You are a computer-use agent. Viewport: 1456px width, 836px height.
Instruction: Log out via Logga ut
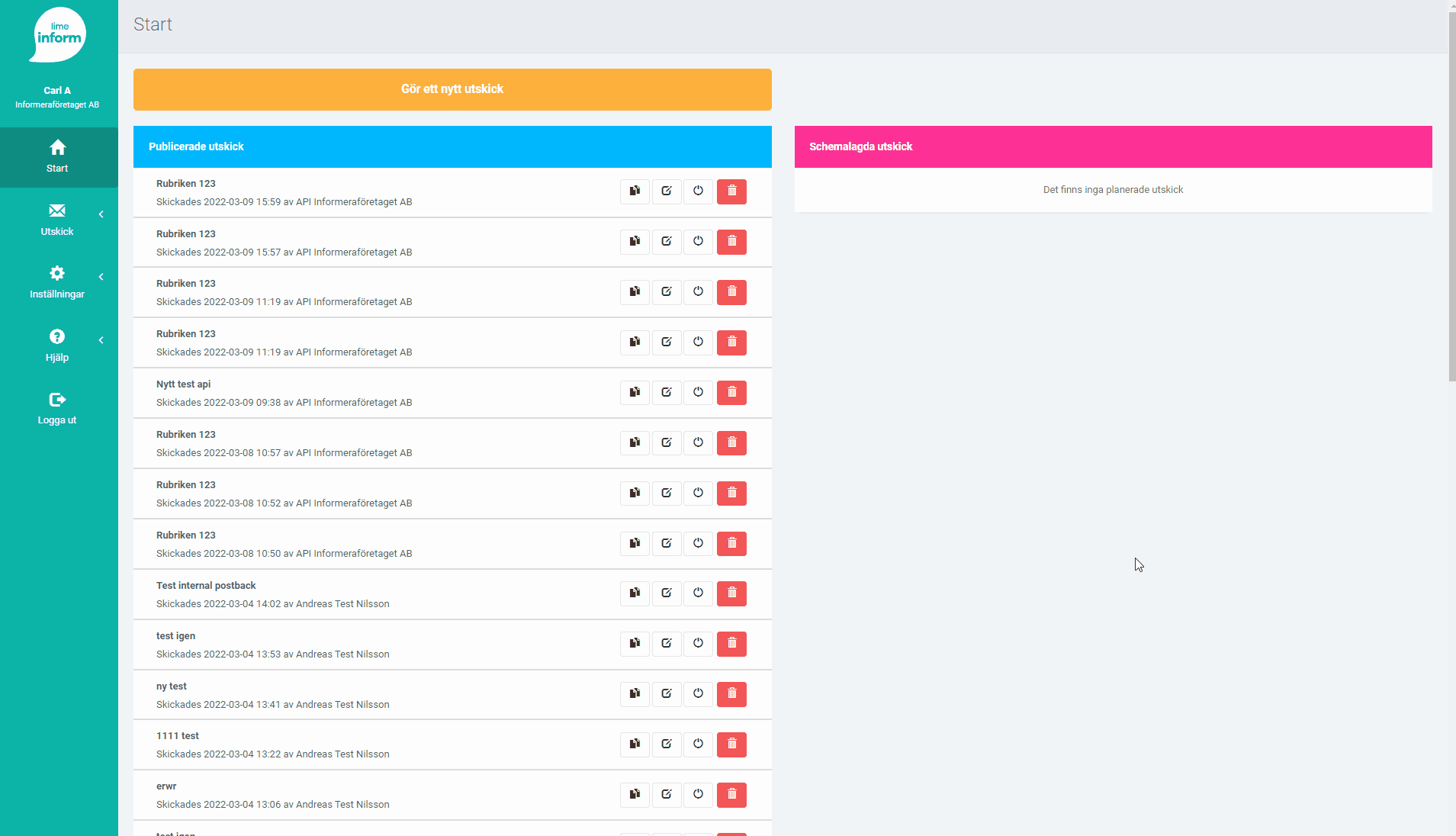(58, 408)
